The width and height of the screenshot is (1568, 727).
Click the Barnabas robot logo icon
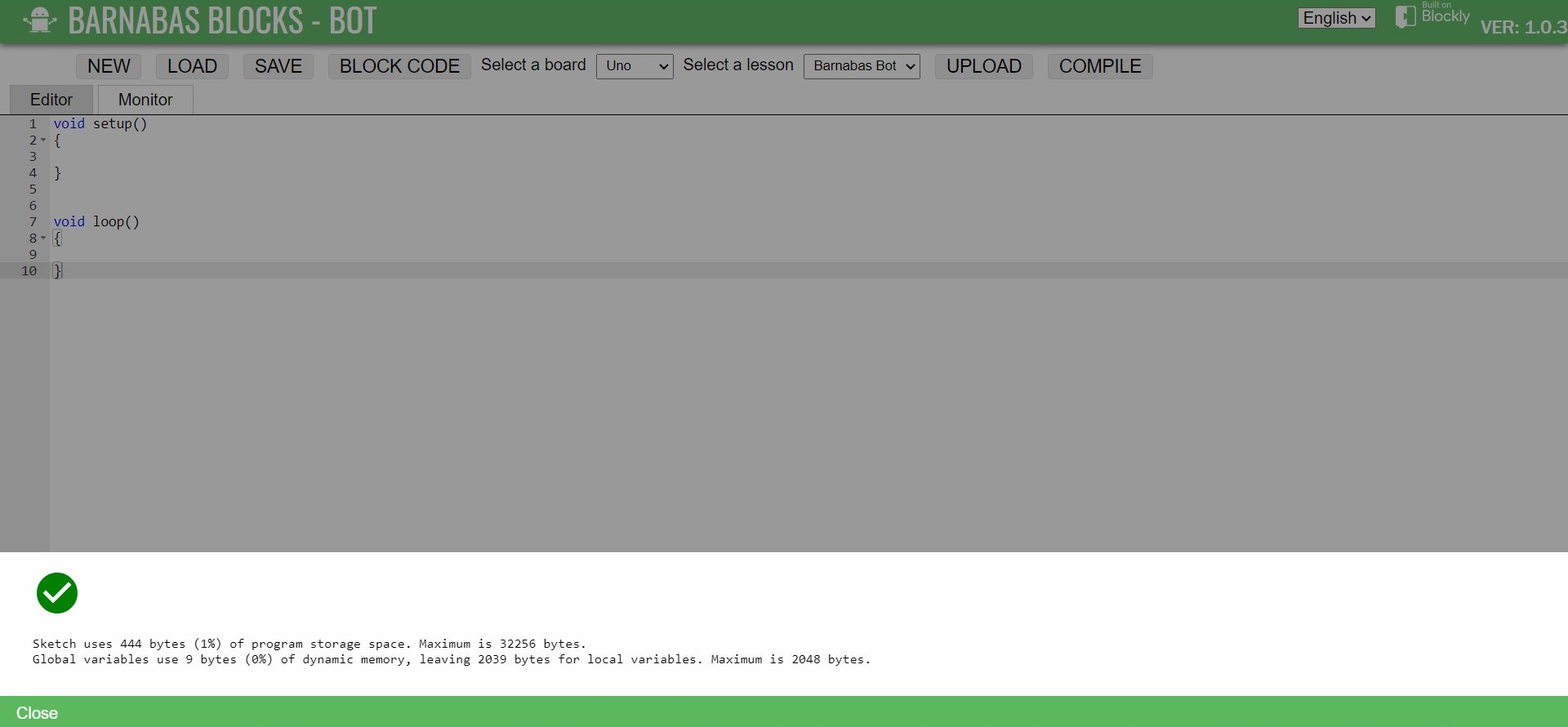click(39, 20)
